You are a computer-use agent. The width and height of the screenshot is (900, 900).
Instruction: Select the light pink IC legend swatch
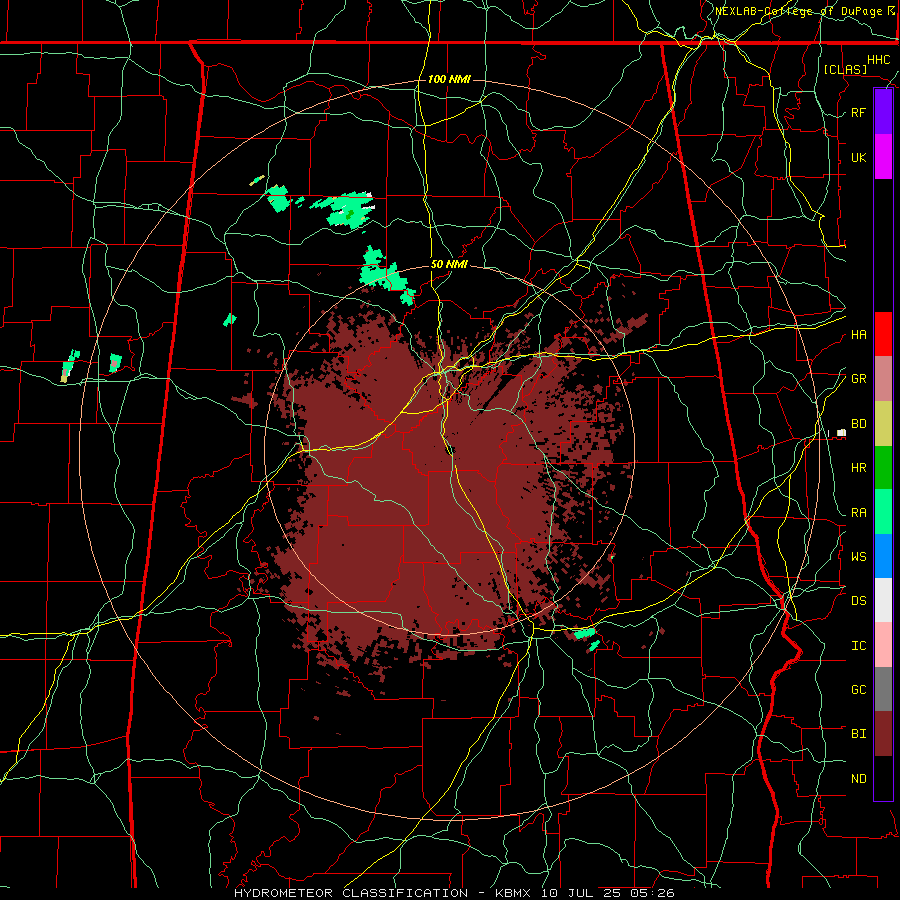click(x=883, y=645)
